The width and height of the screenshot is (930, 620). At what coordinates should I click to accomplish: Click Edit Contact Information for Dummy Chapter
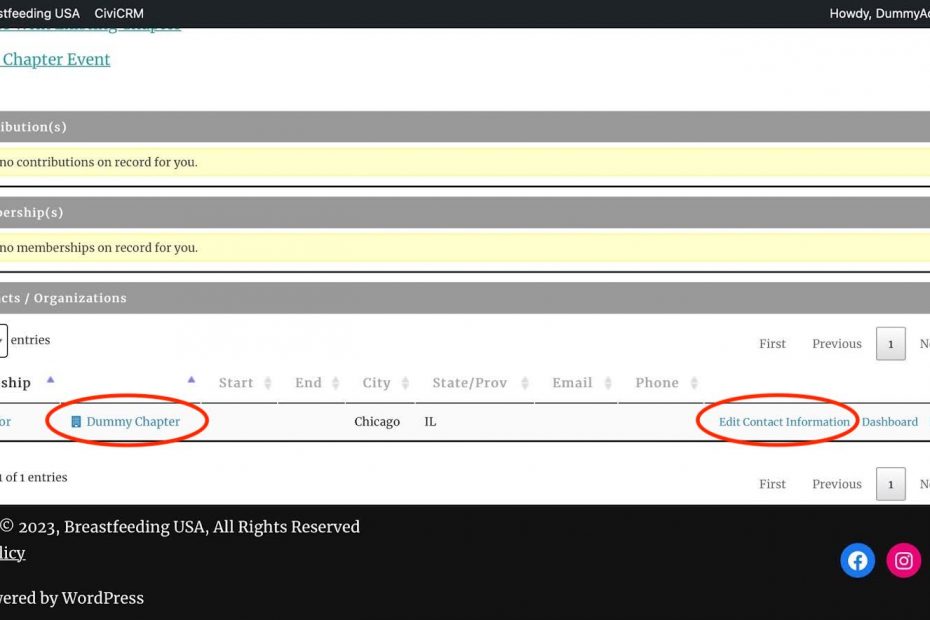point(784,422)
